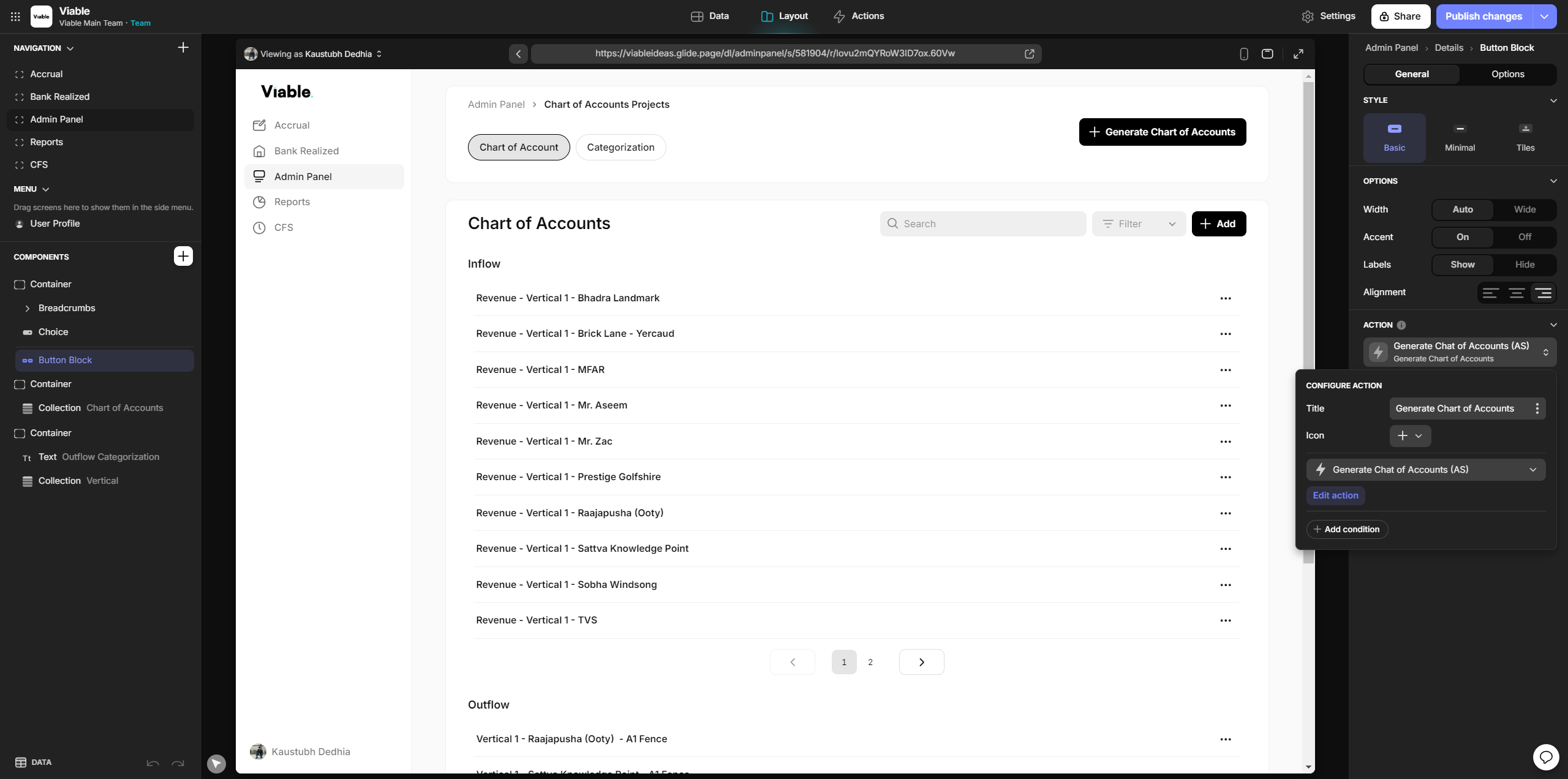The height and width of the screenshot is (779, 1568).
Task: Collapse the STYLE section
Action: [x=1553, y=100]
